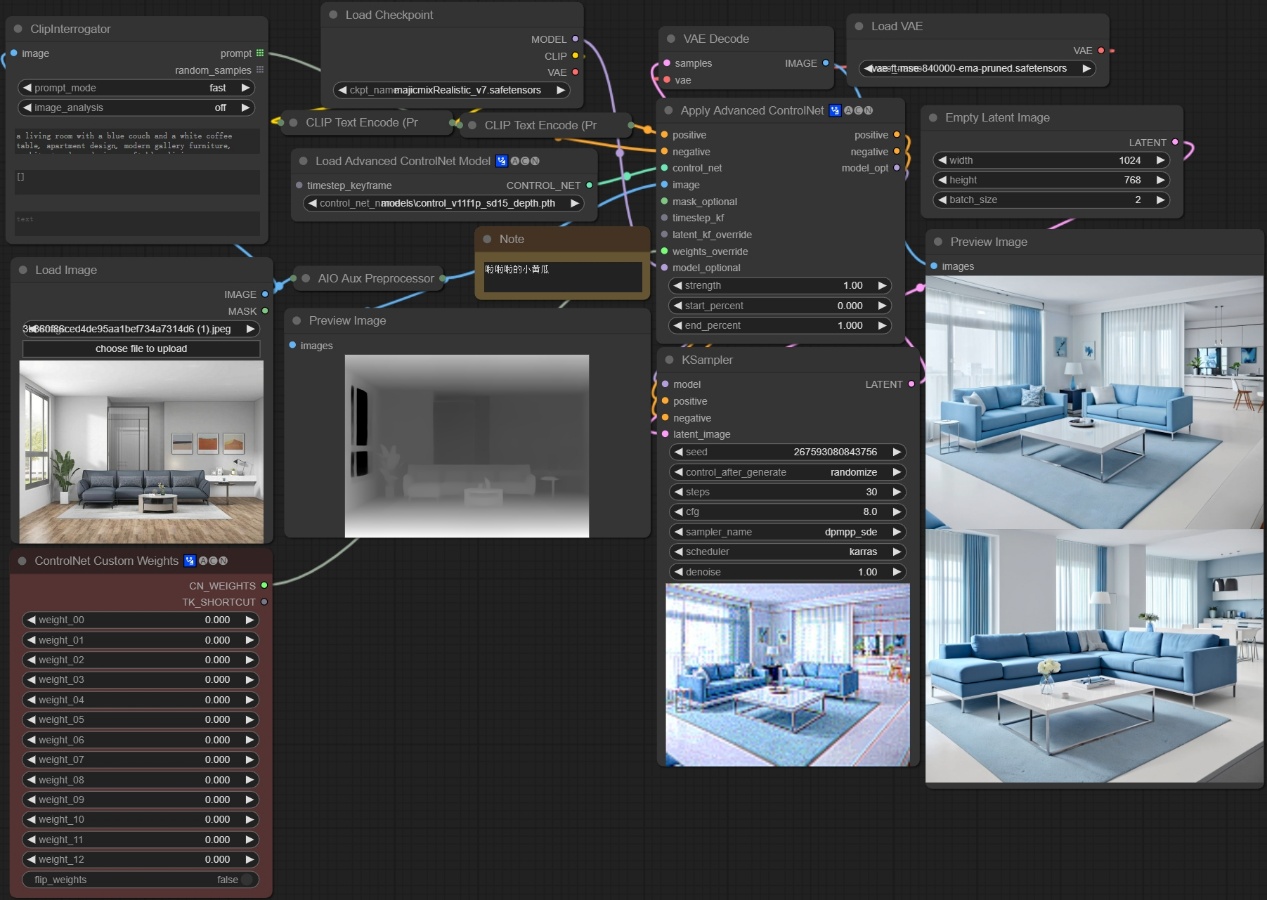Click the Note text field
The height and width of the screenshot is (900, 1267).
562,277
